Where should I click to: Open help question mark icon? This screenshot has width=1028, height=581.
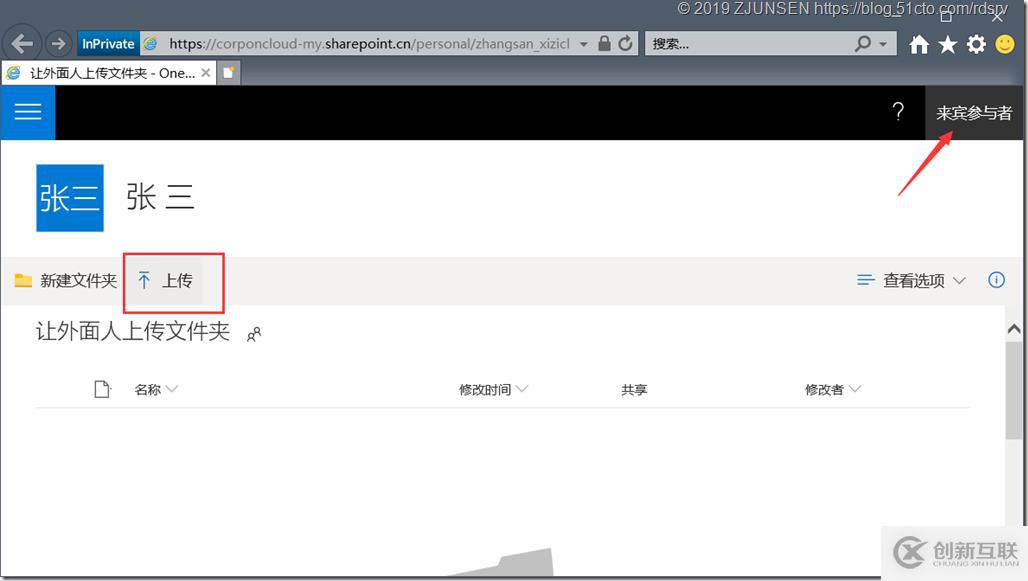click(898, 111)
